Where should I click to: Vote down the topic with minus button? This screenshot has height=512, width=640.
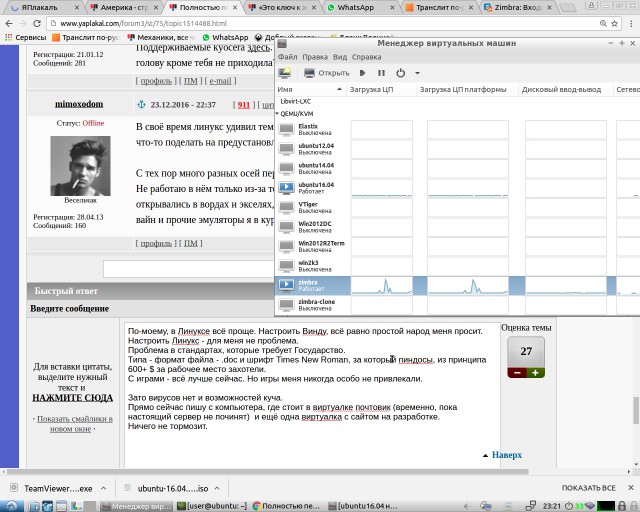(517, 373)
